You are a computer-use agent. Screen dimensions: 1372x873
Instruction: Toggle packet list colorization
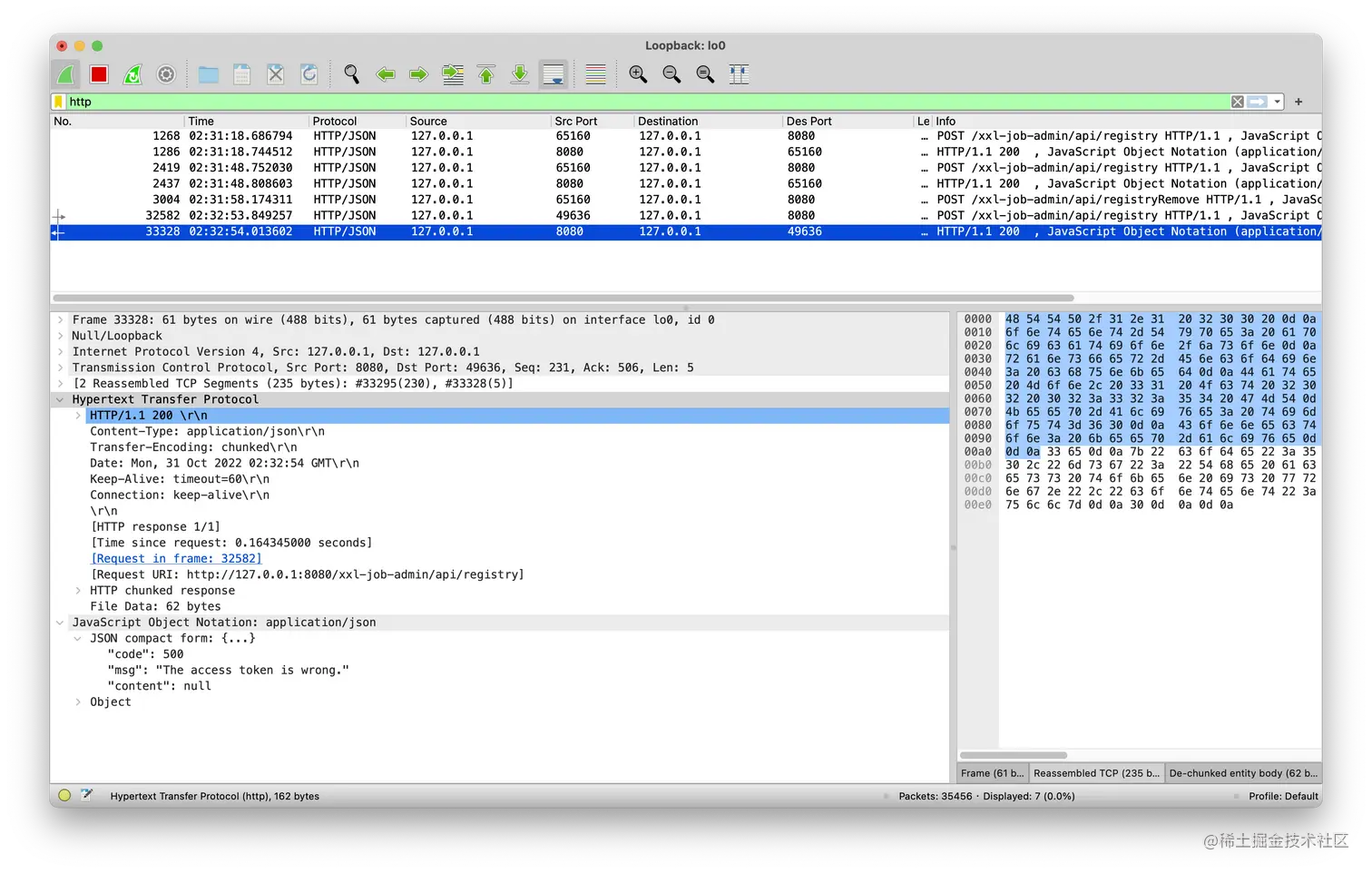click(x=596, y=74)
